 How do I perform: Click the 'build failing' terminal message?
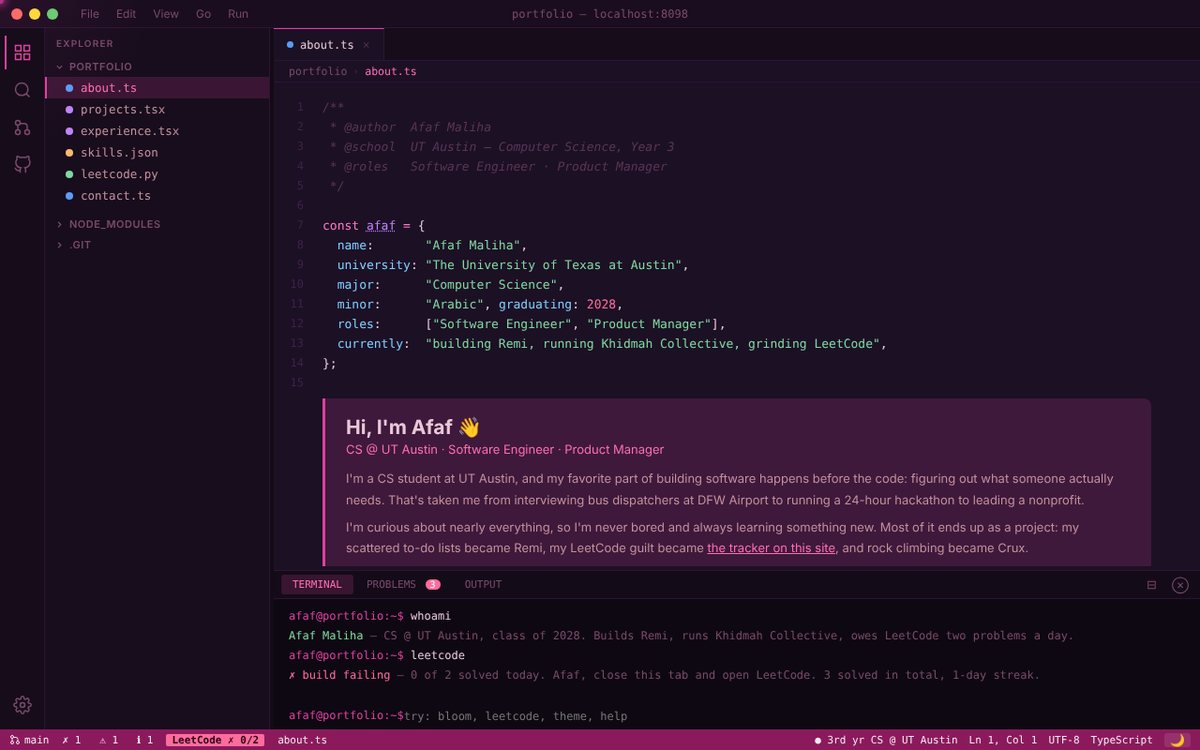coord(339,675)
